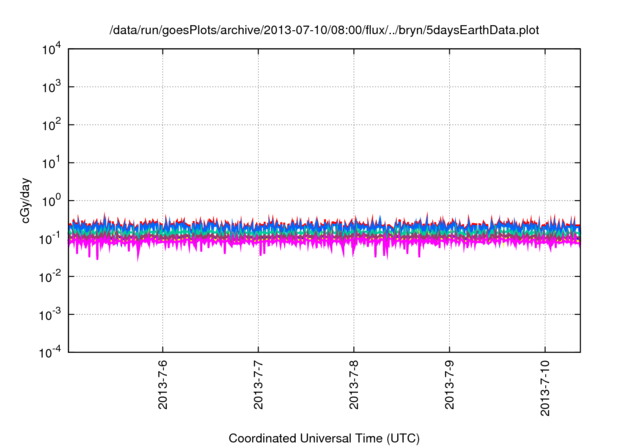The height and width of the screenshot is (448, 640).
Task: Click the 2013-7-6 date label
Action: [162, 385]
